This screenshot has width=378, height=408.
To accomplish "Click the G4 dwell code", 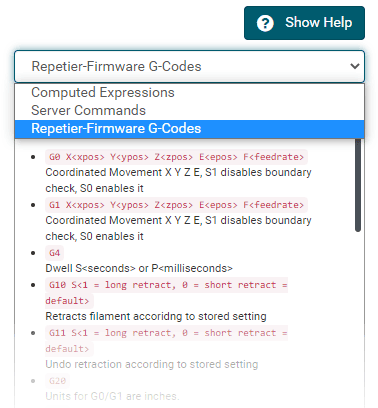I will tap(54, 253).
